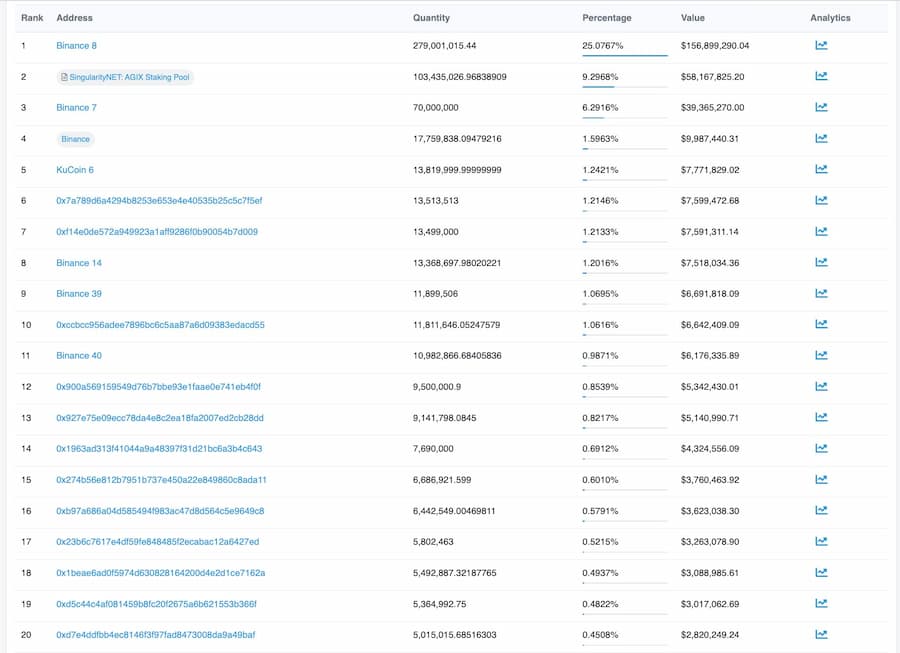Open the KuCoin 6 holder page
900x653 pixels.
75,170
